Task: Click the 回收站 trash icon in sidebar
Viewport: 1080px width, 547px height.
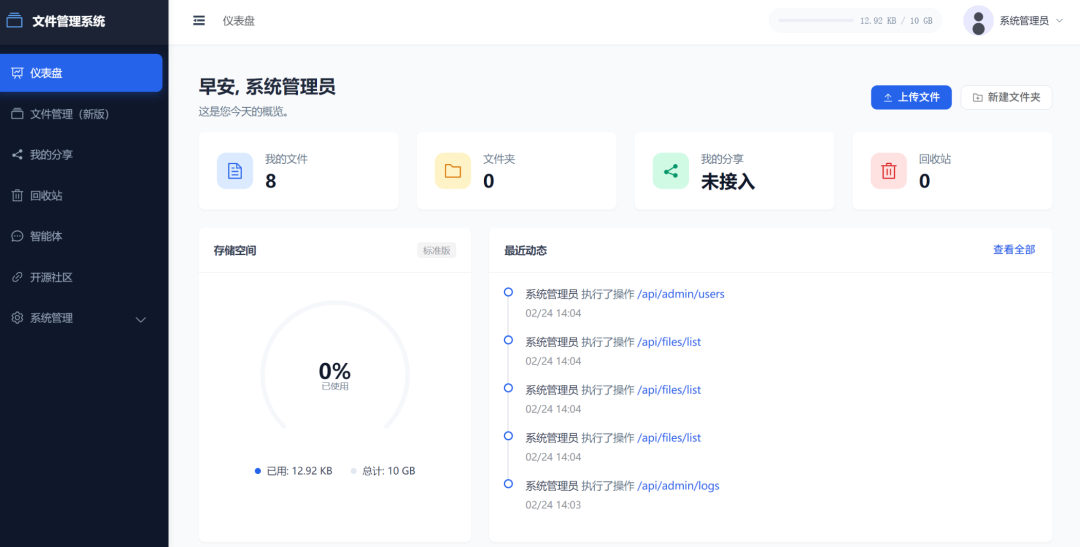Action: coord(17,196)
